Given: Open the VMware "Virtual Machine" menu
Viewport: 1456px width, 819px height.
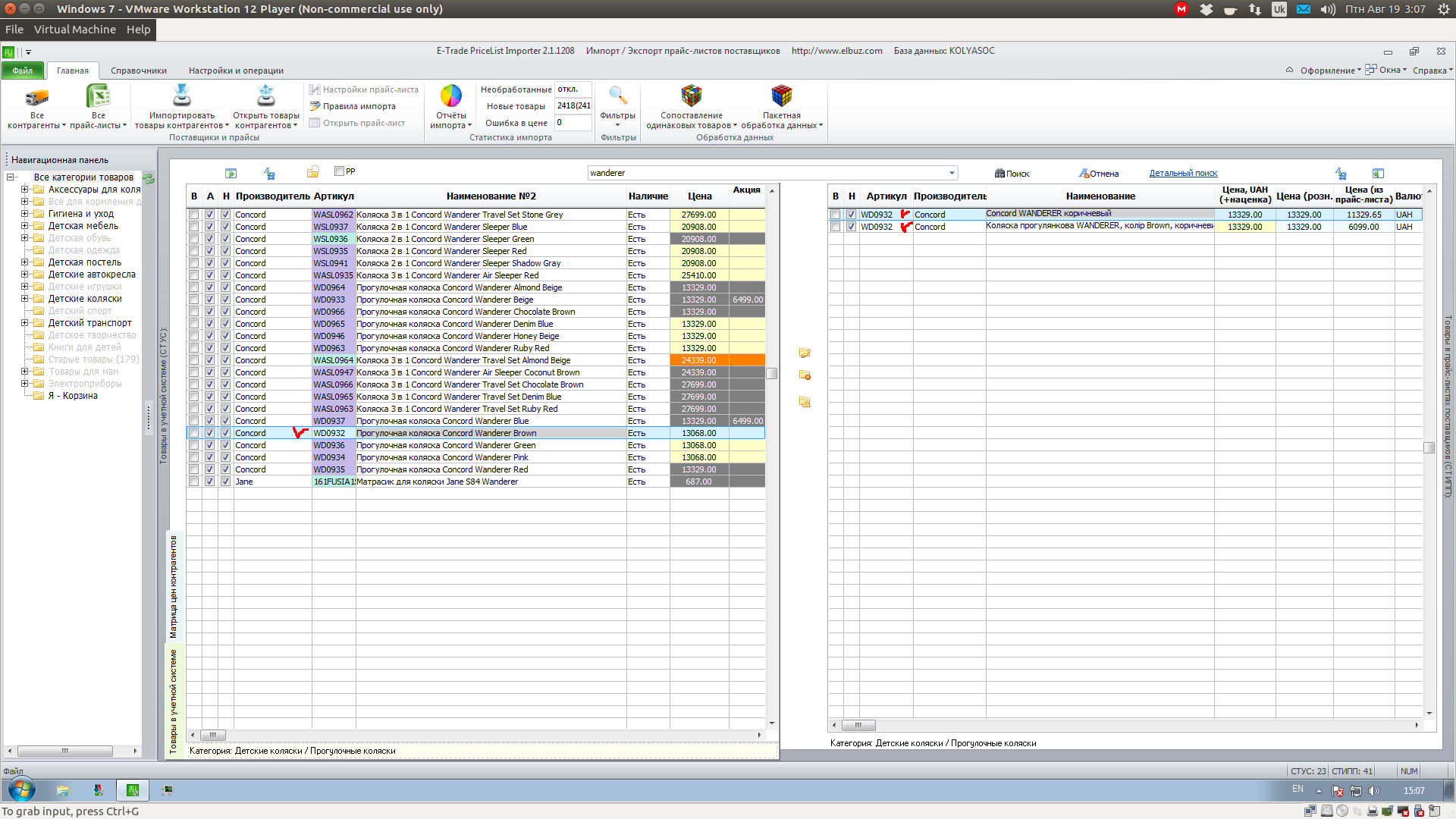Looking at the screenshot, I should point(75,30).
